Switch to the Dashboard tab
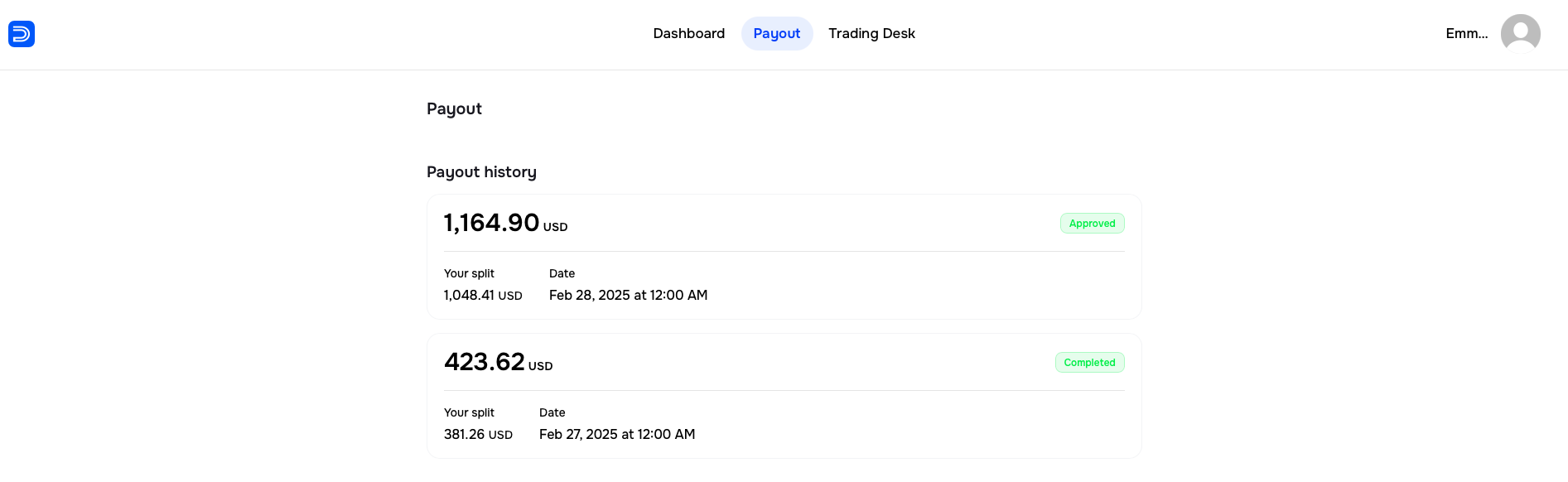The height and width of the screenshot is (482, 1568). coord(689,33)
